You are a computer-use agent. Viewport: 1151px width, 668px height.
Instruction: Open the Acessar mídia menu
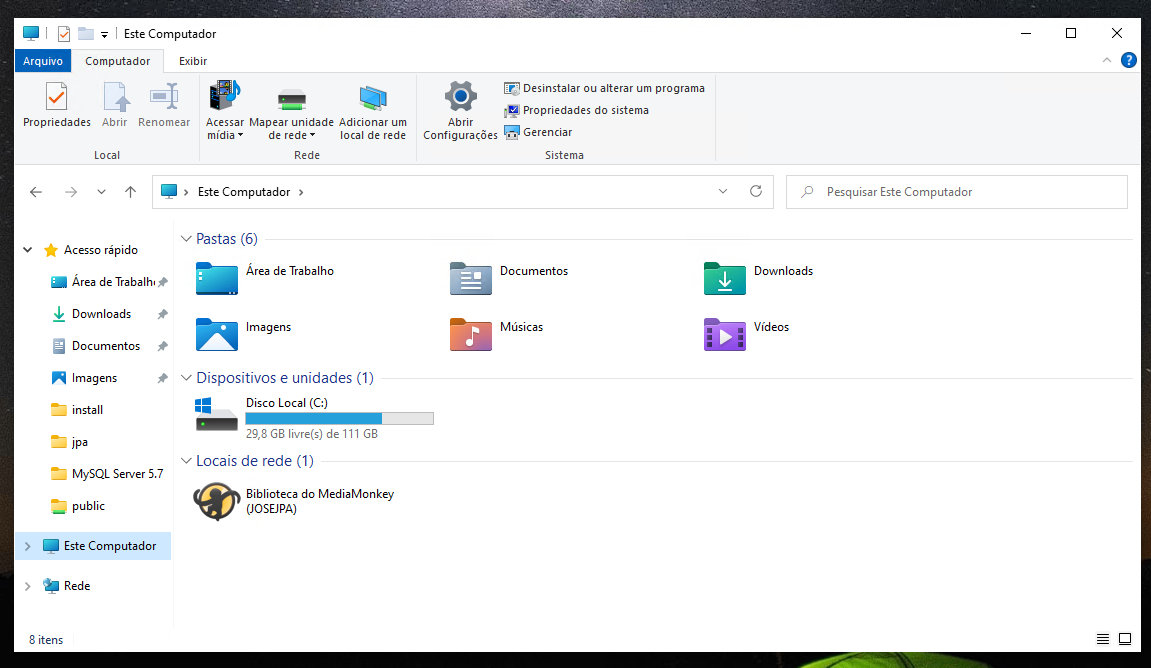pyautogui.click(x=225, y=110)
